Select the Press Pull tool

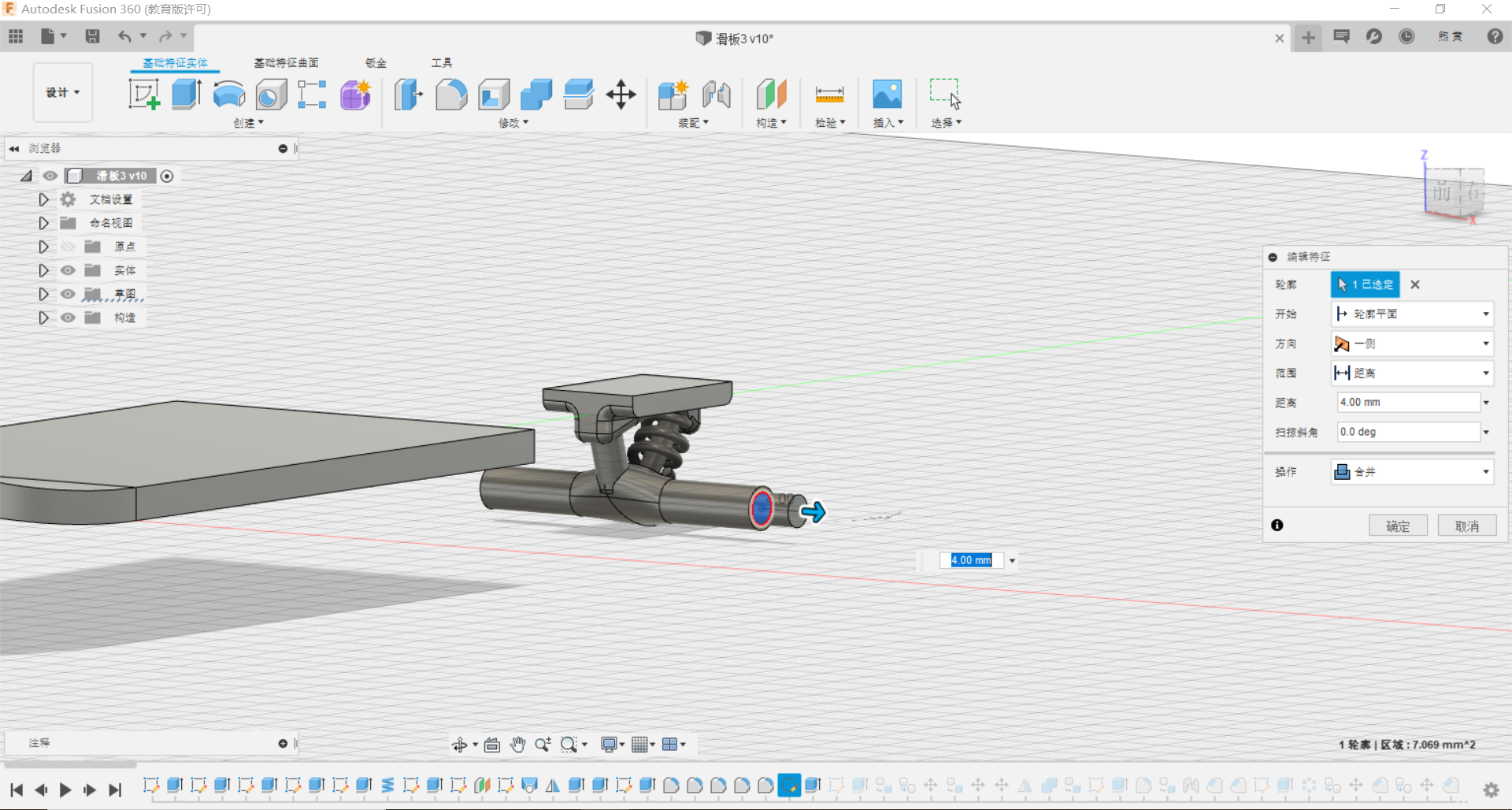pyautogui.click(x=408, y=95)
